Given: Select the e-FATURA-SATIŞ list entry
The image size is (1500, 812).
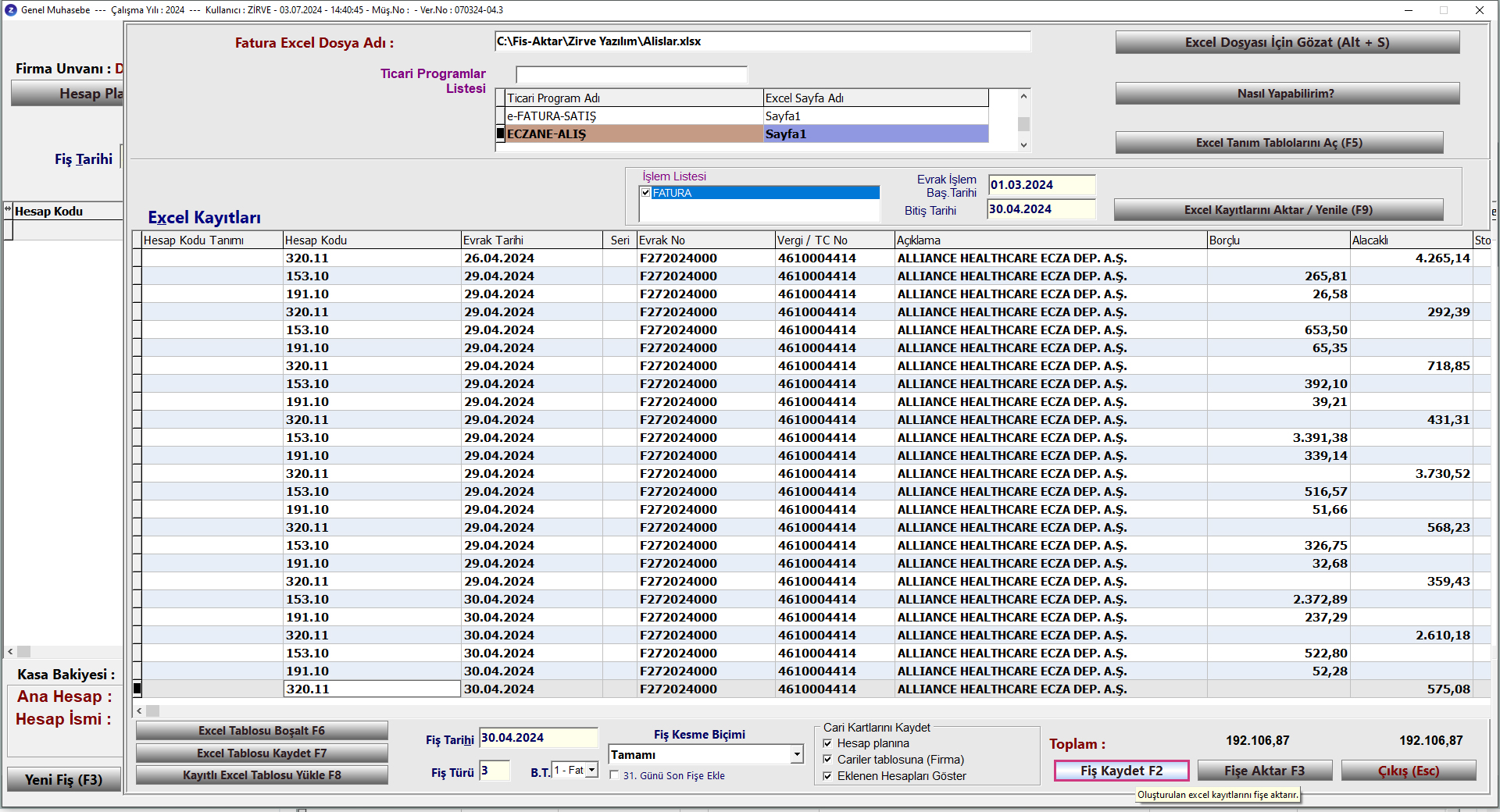Looking at the screenshot, I should [633, 116].
